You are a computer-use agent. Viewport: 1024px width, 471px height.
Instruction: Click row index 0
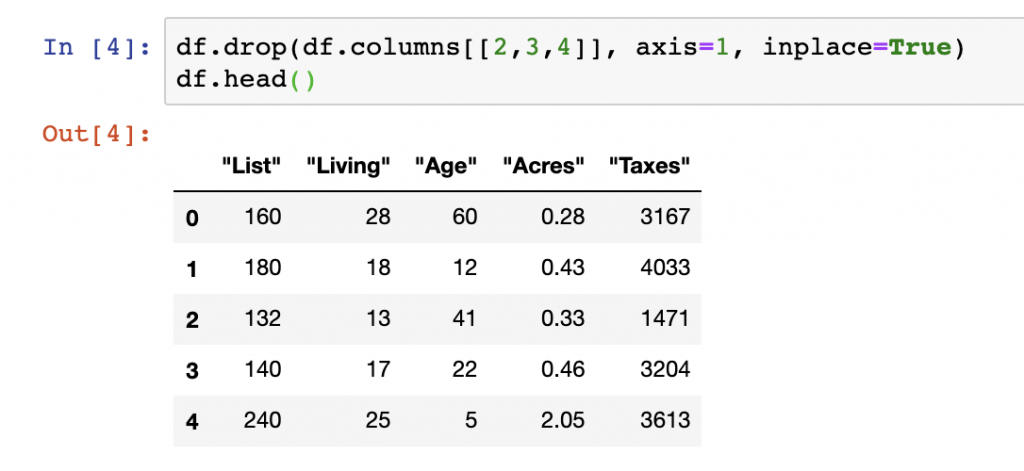191,218
